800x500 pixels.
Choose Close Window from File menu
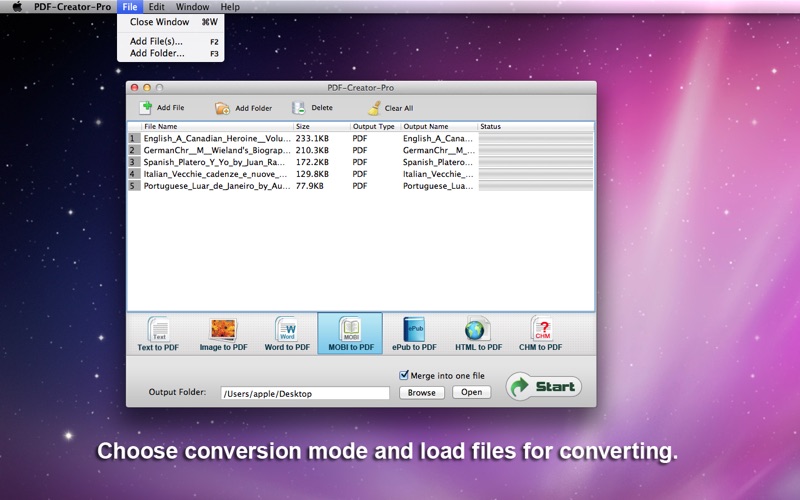(170, 22)
